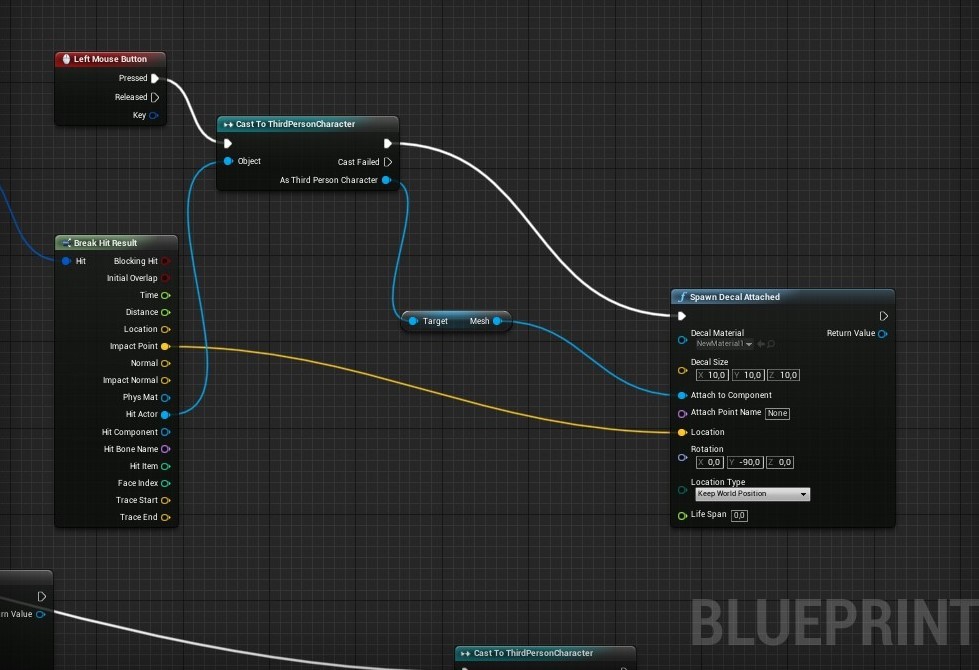The width and height of the screenshot is (979, 670).
Task: Select the Break Hit Result node header
Action: coord(116,243)
